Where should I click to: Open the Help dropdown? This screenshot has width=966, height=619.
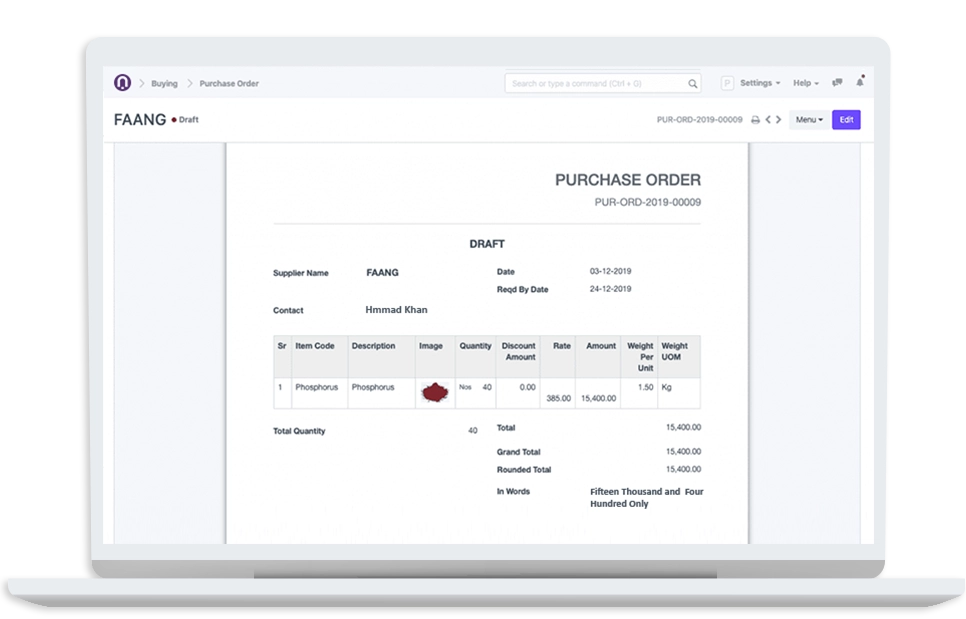[x=806, y=83]
